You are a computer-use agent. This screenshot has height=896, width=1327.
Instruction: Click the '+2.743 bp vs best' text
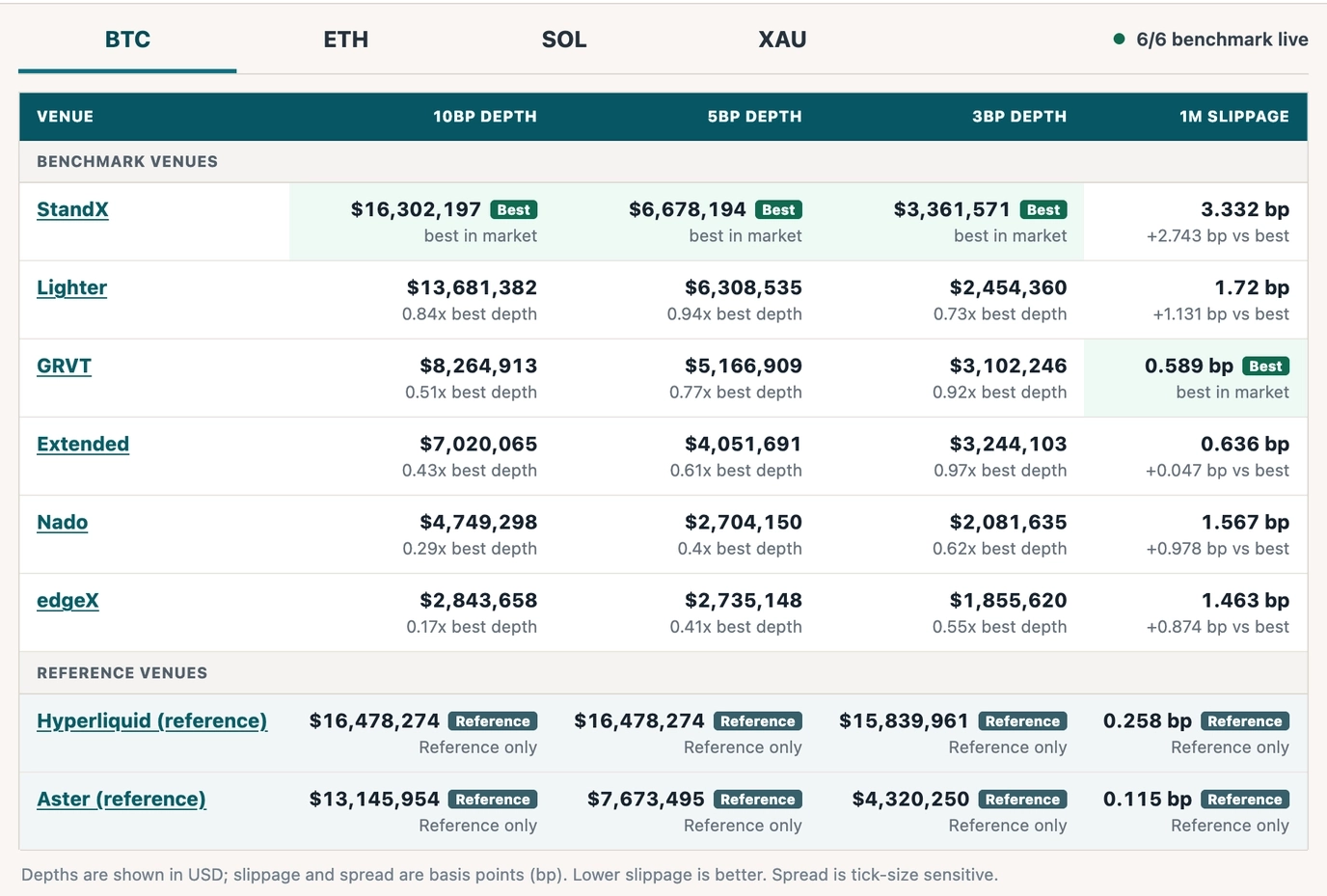pyautogui.click(x=1218, y=236)
